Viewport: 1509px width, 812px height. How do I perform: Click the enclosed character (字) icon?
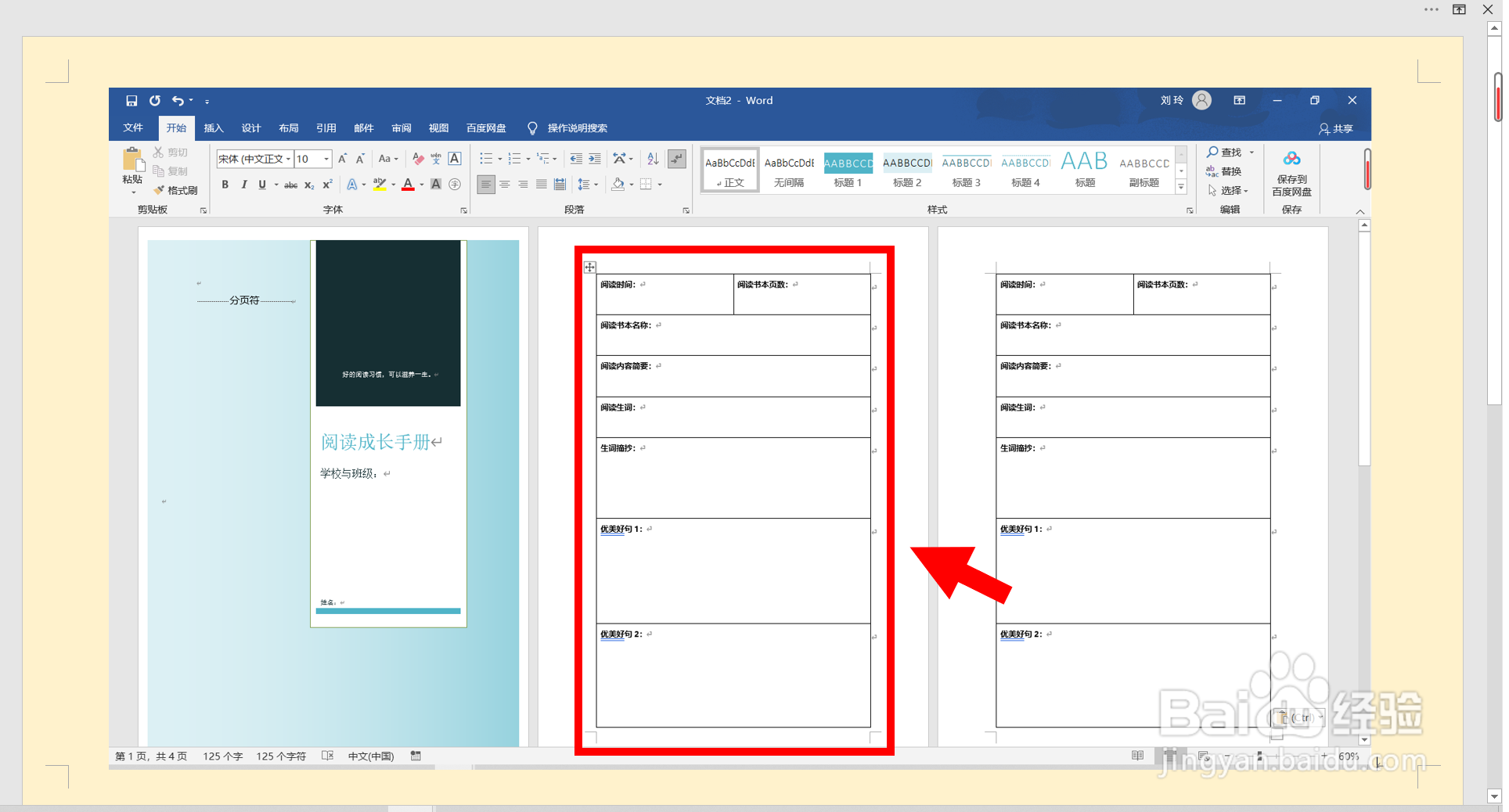[x=455, y=185]
